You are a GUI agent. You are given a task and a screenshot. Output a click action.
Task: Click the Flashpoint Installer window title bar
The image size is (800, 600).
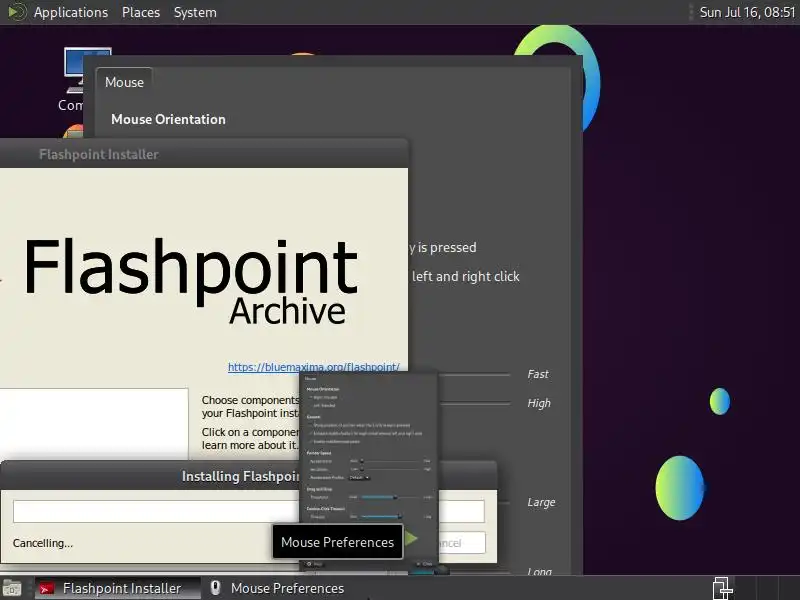point(203,154)
